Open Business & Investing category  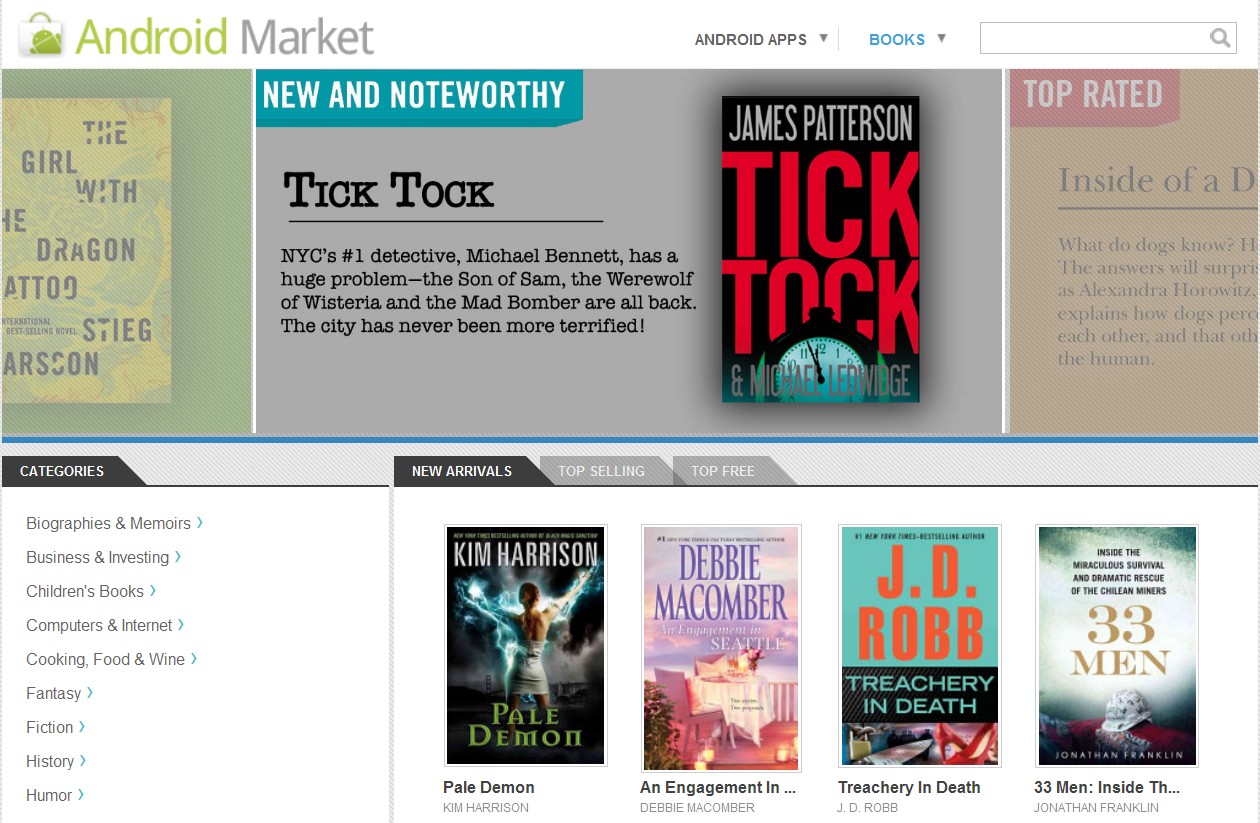(97, 557)
